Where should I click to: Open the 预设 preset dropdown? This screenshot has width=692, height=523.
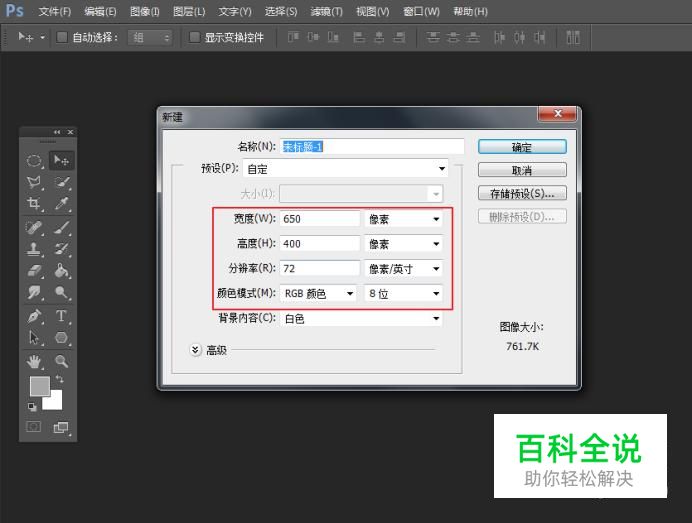346,169
